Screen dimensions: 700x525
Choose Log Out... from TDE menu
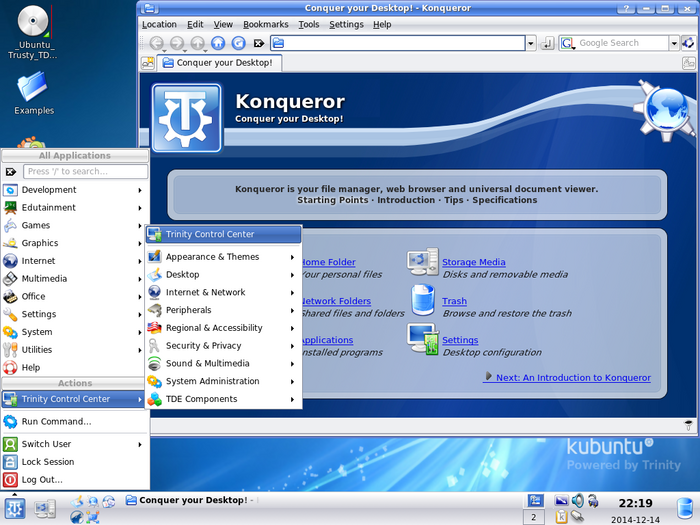coord(75,480)
